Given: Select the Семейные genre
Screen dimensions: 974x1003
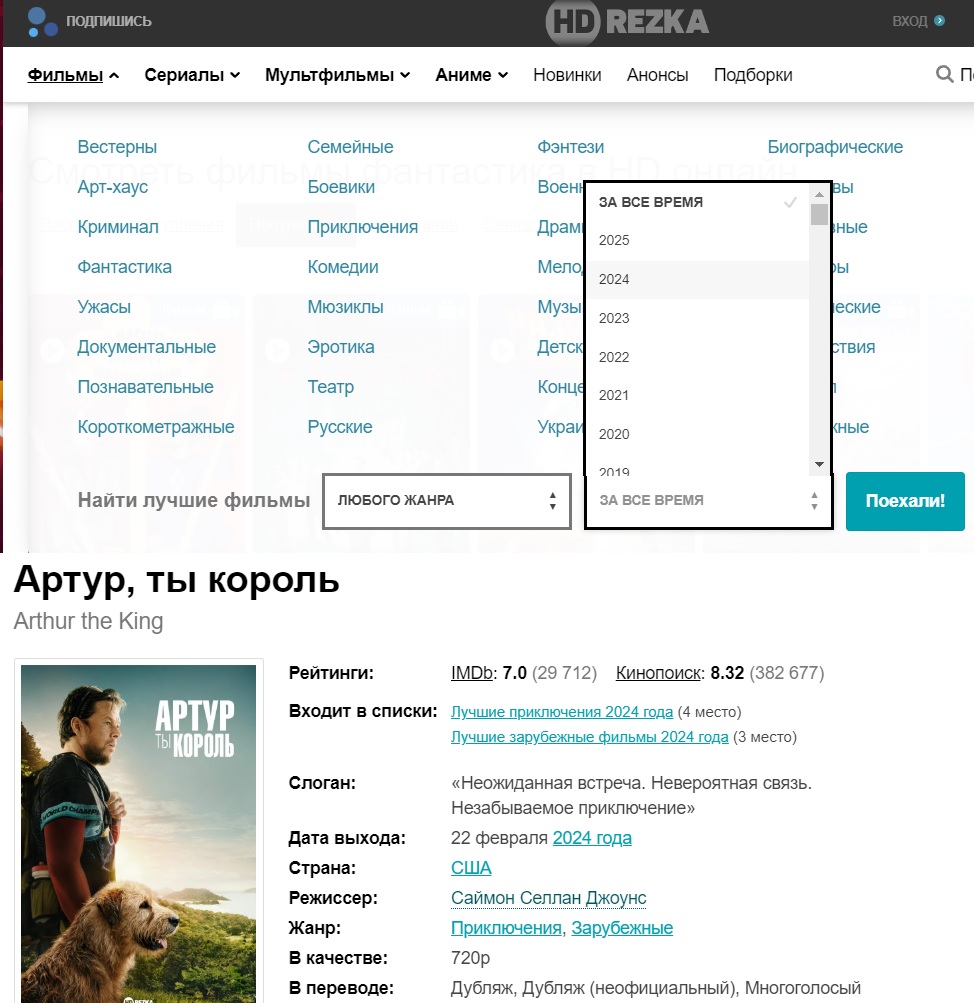Looking at the screenshot, I should 350,147.
